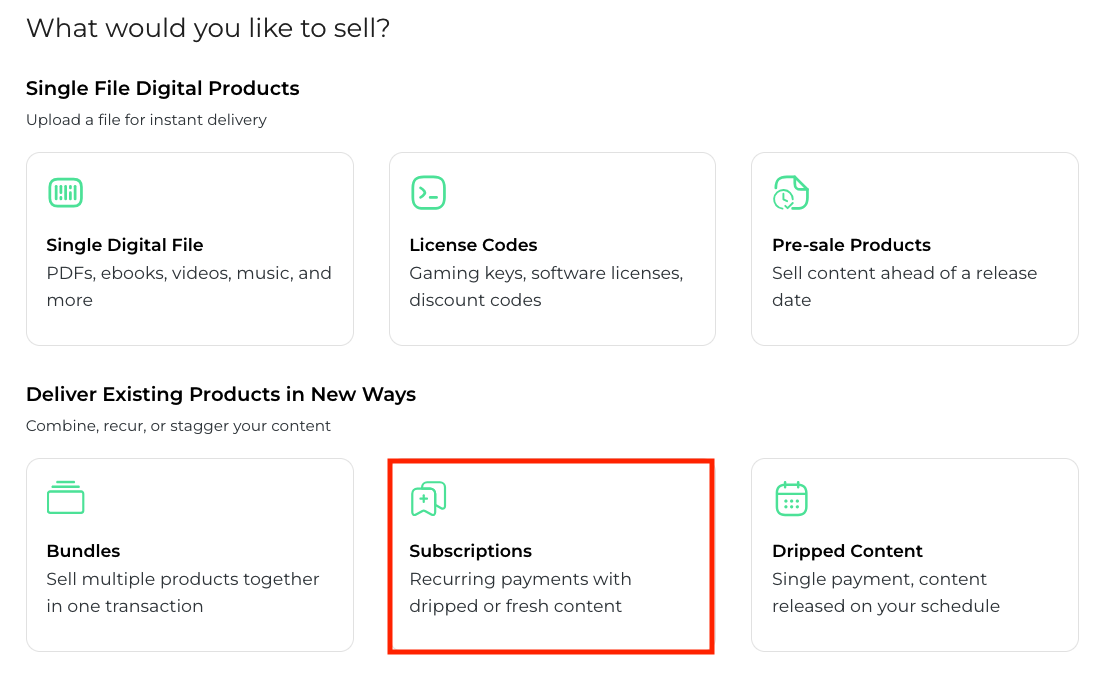Select the Single Digital File title
1104x675 pixels.
coord(125,245)
